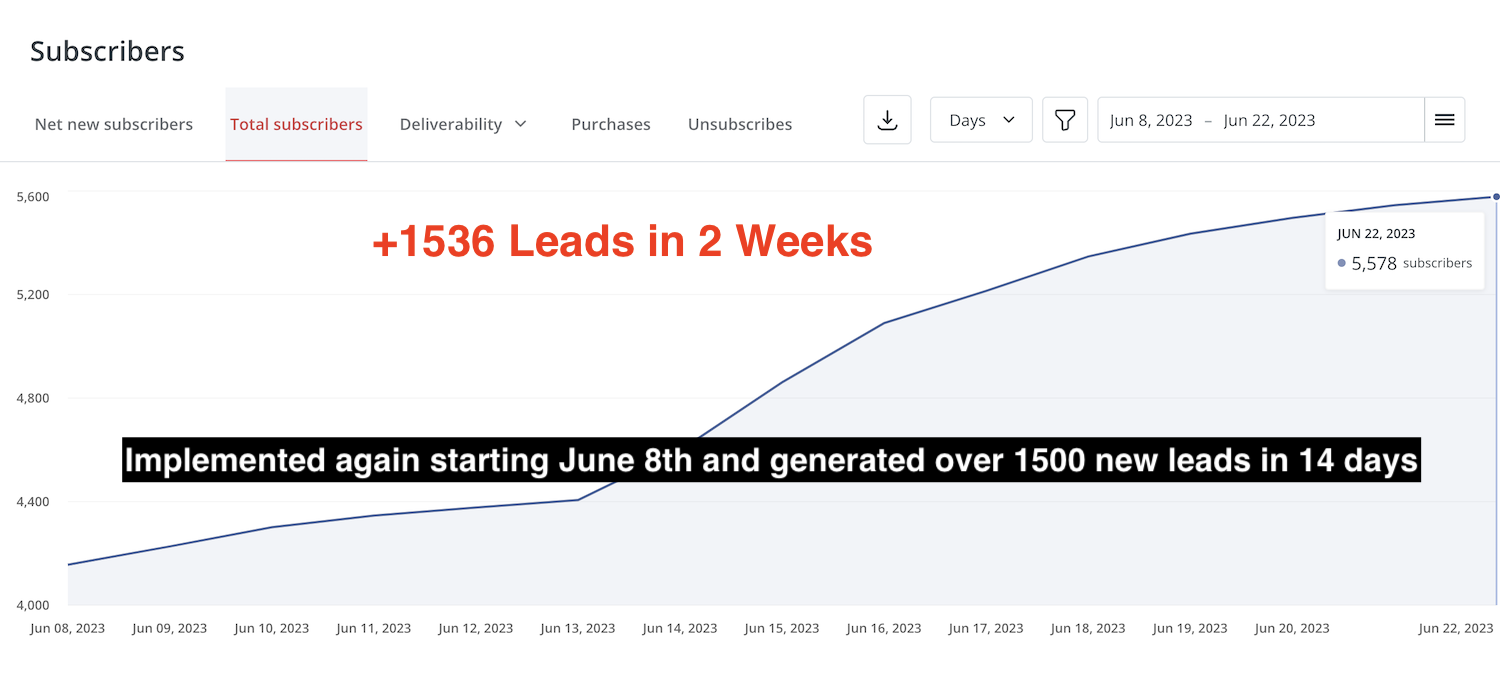Open the funnel filter icon
The image size is (1500, 688).
click(x=1065, y=120)
